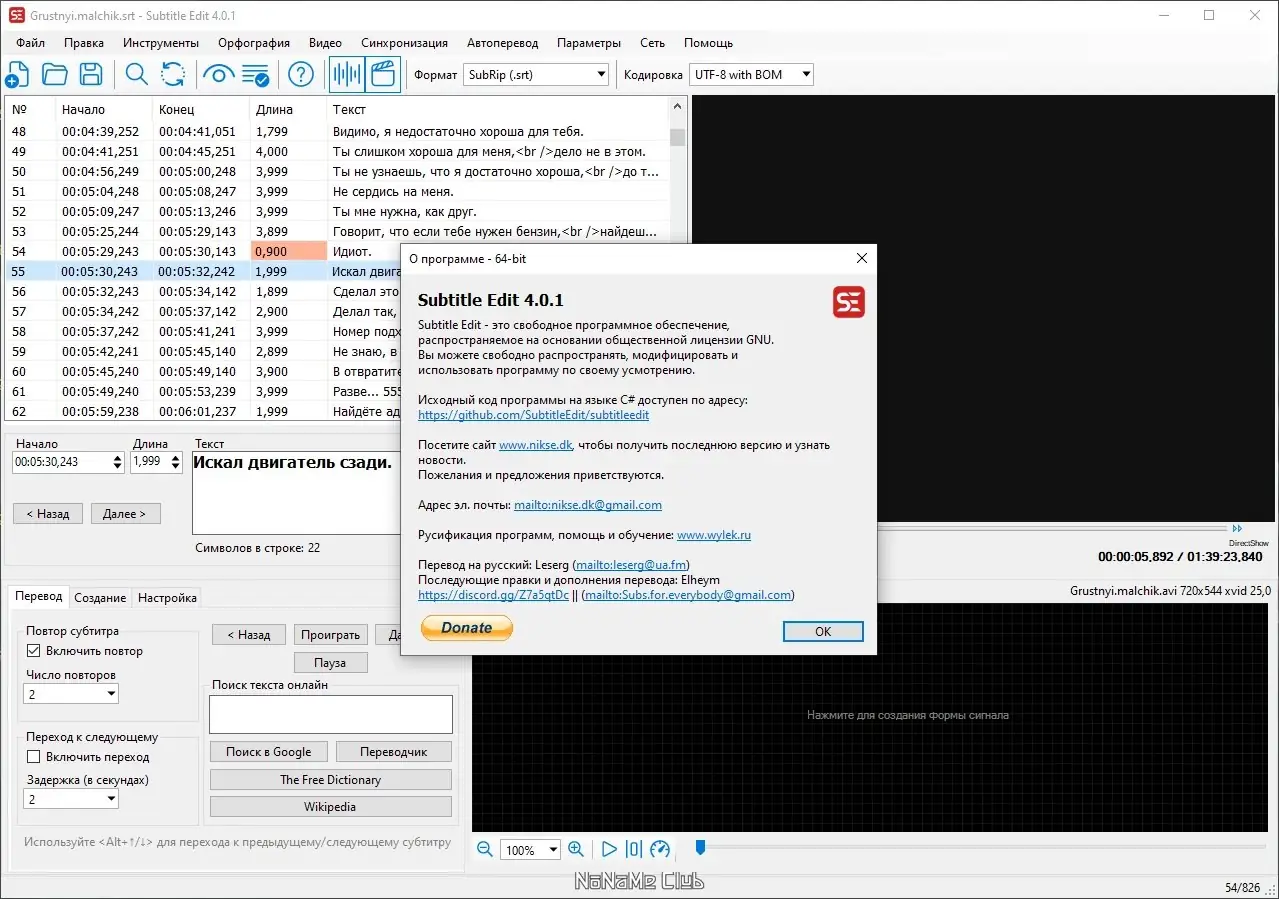Click the fast-forward icon above DirectShow label
Screen dimensions: 1279x899
coord(1237,529)
